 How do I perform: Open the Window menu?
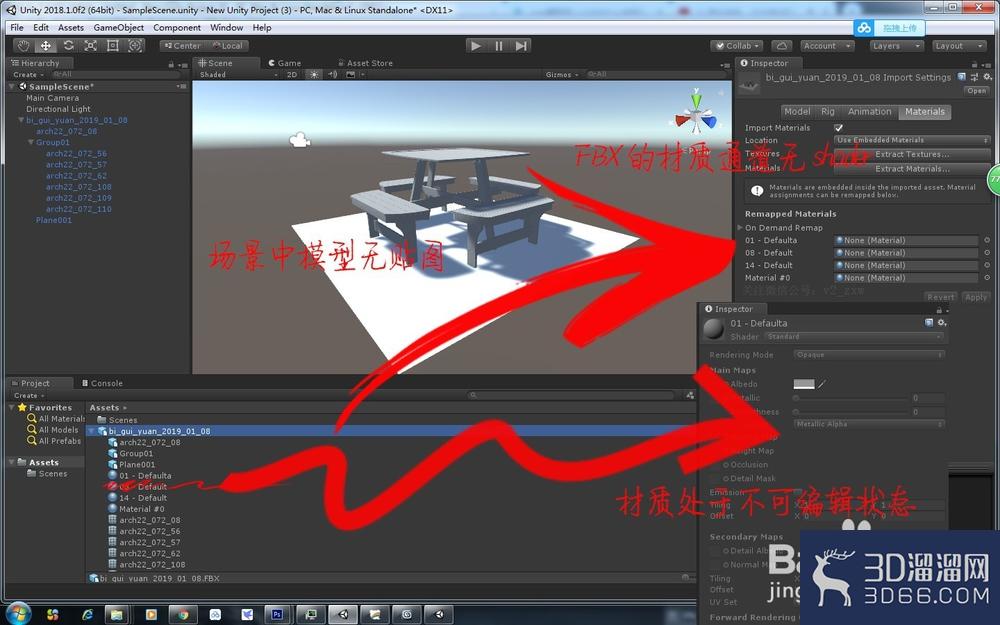point(226,27)
